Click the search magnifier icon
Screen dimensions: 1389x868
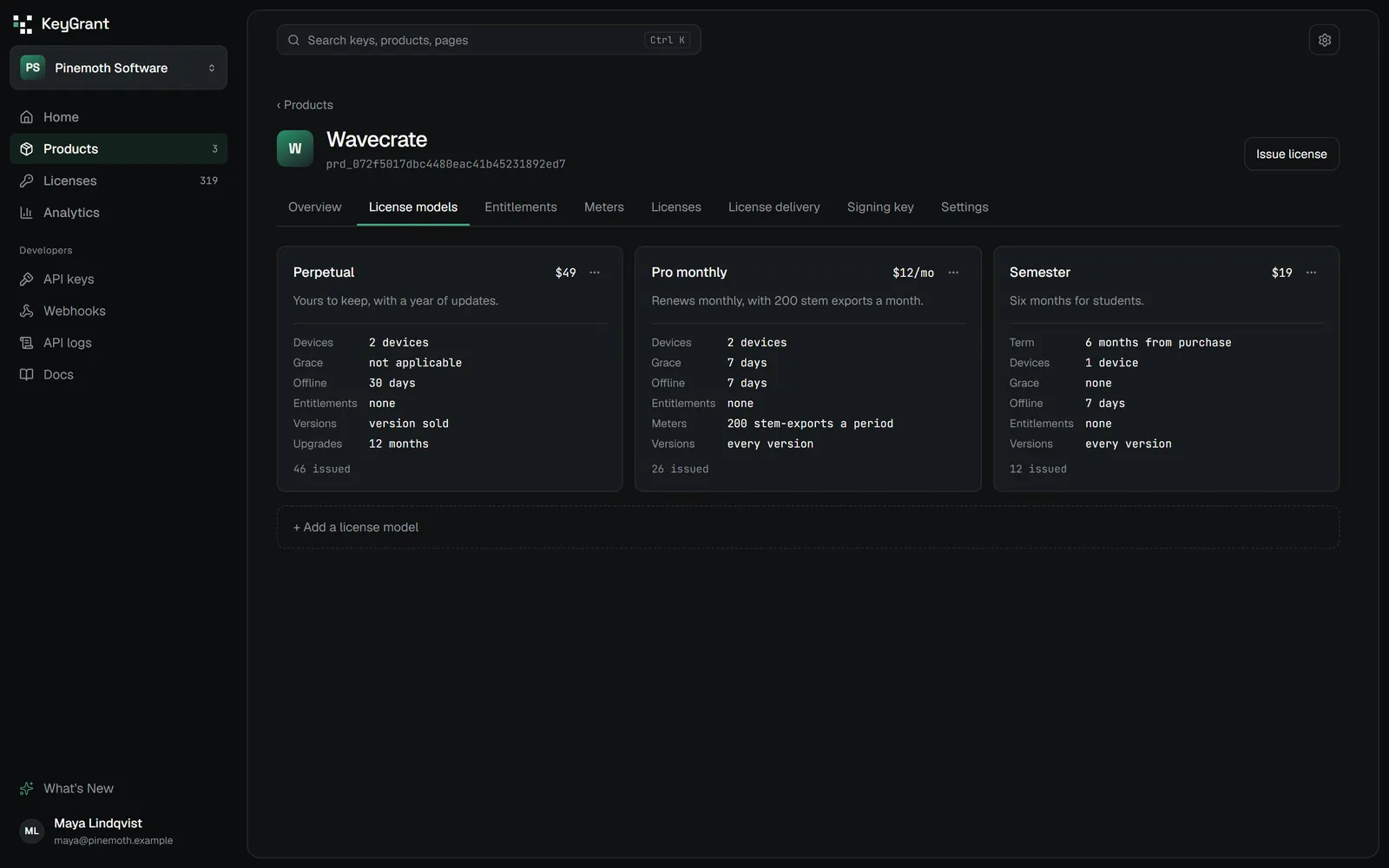(293, 40)
